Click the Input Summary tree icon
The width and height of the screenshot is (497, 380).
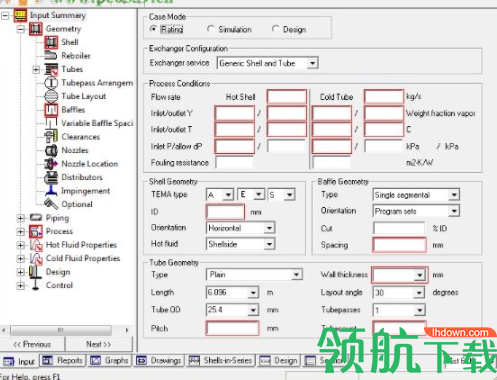tap(20, 15)
